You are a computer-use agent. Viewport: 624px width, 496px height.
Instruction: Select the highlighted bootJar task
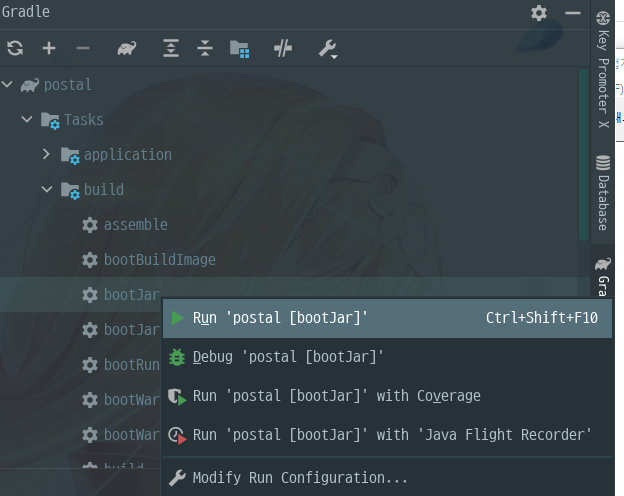click(132, 295)
